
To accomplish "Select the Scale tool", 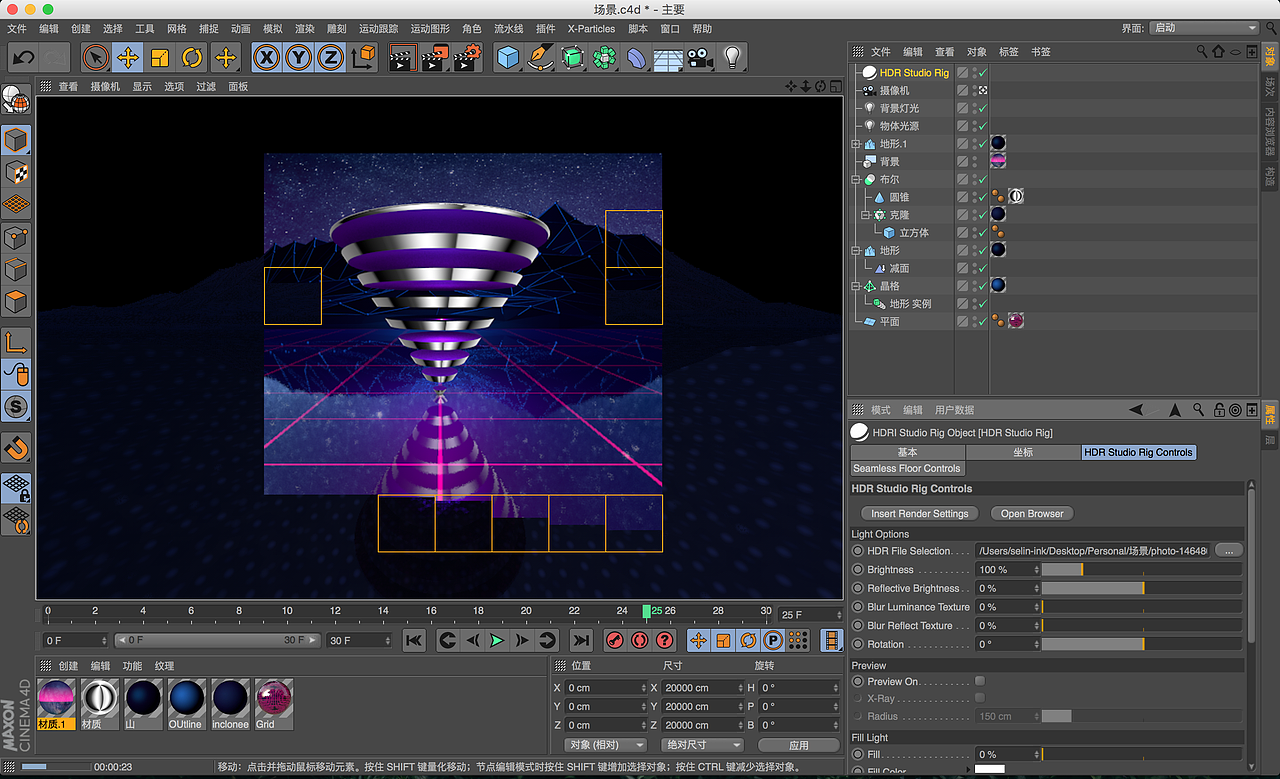I will coord(160,57).
